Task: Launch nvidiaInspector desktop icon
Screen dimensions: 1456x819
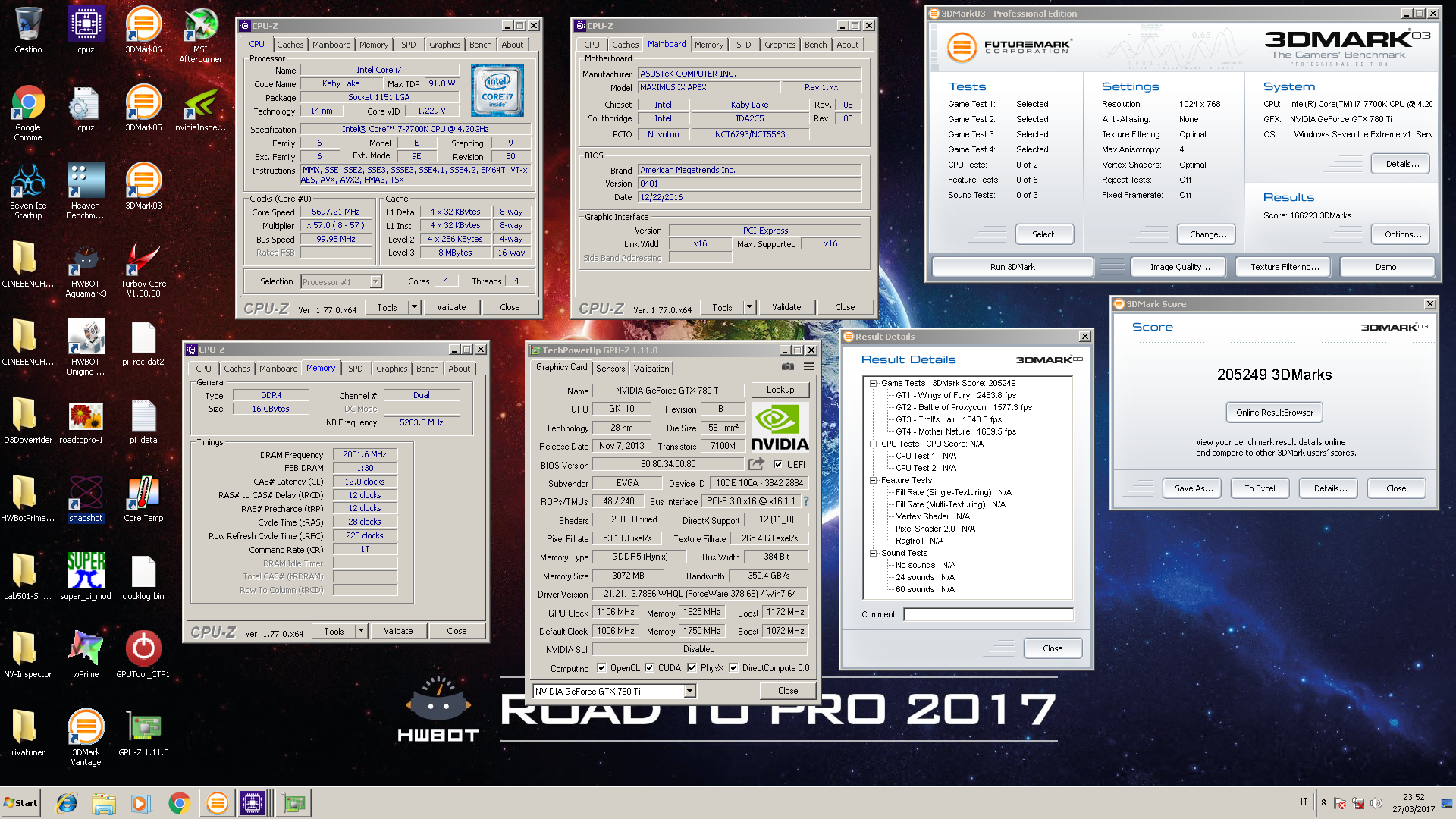Action: [x=200, y=108]
